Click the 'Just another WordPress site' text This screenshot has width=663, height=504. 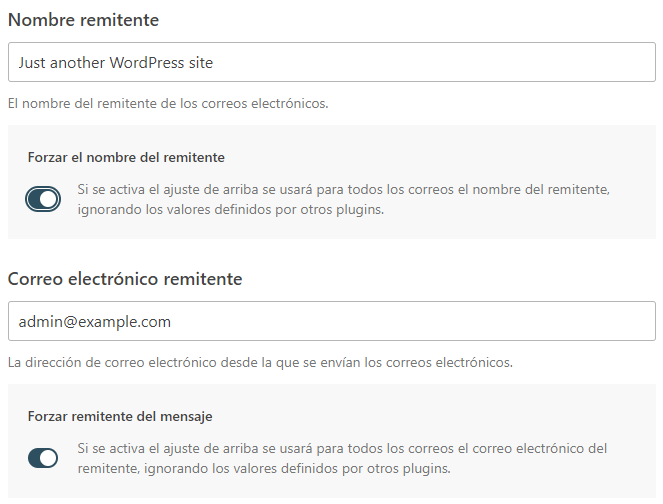116,62
